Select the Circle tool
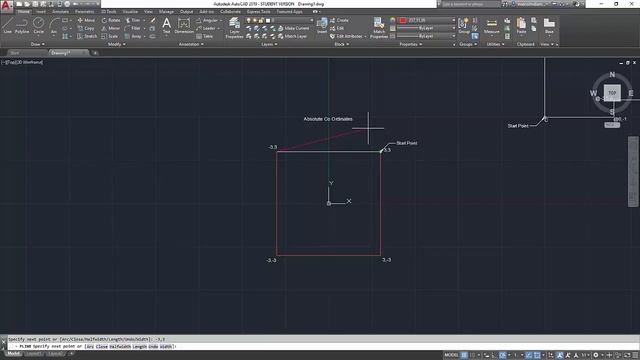Image resolution: width=640 pixels, height=360 pixels. 38,25
